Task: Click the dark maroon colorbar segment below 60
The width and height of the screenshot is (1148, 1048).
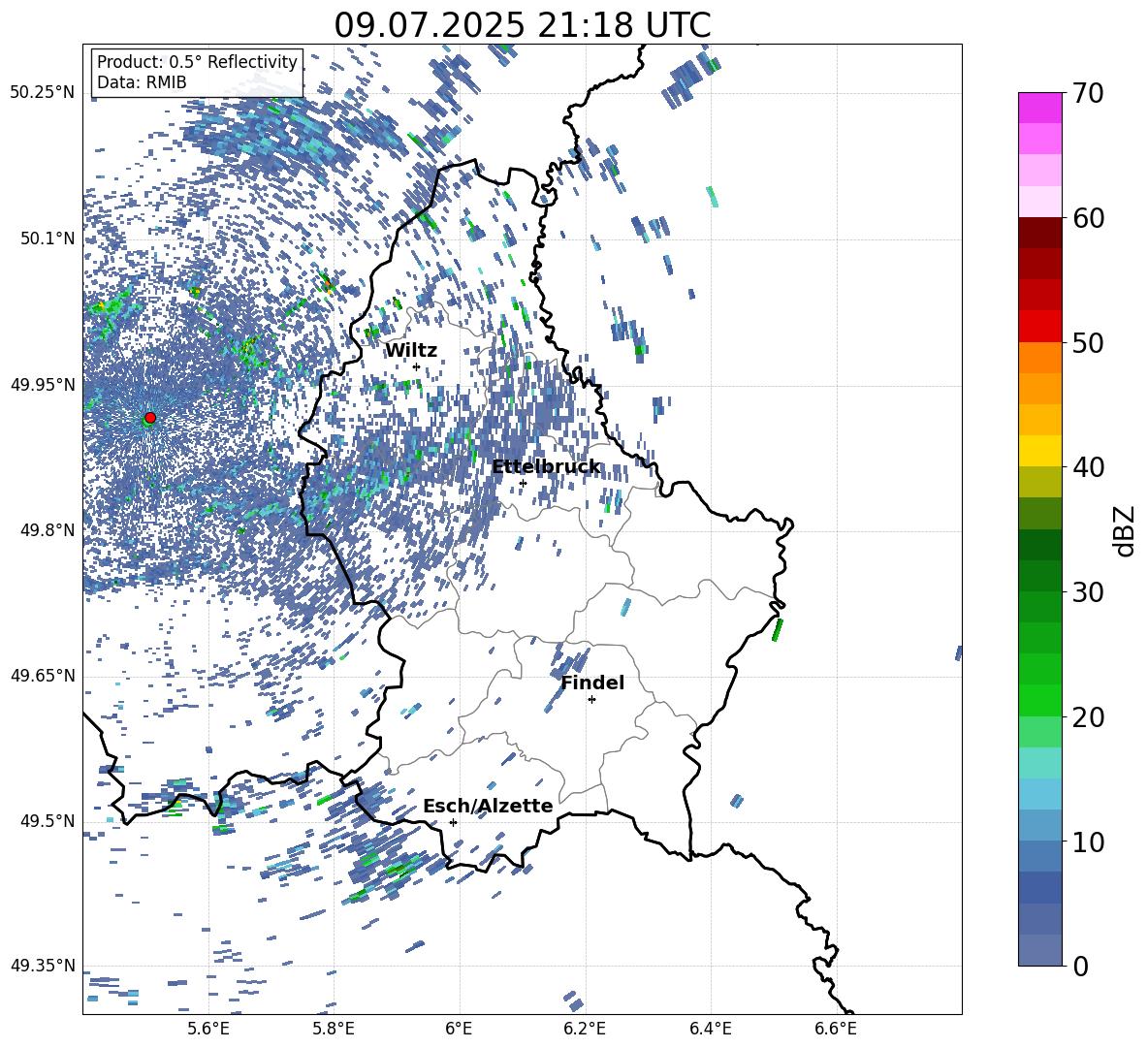Action: coord(1040,232)
